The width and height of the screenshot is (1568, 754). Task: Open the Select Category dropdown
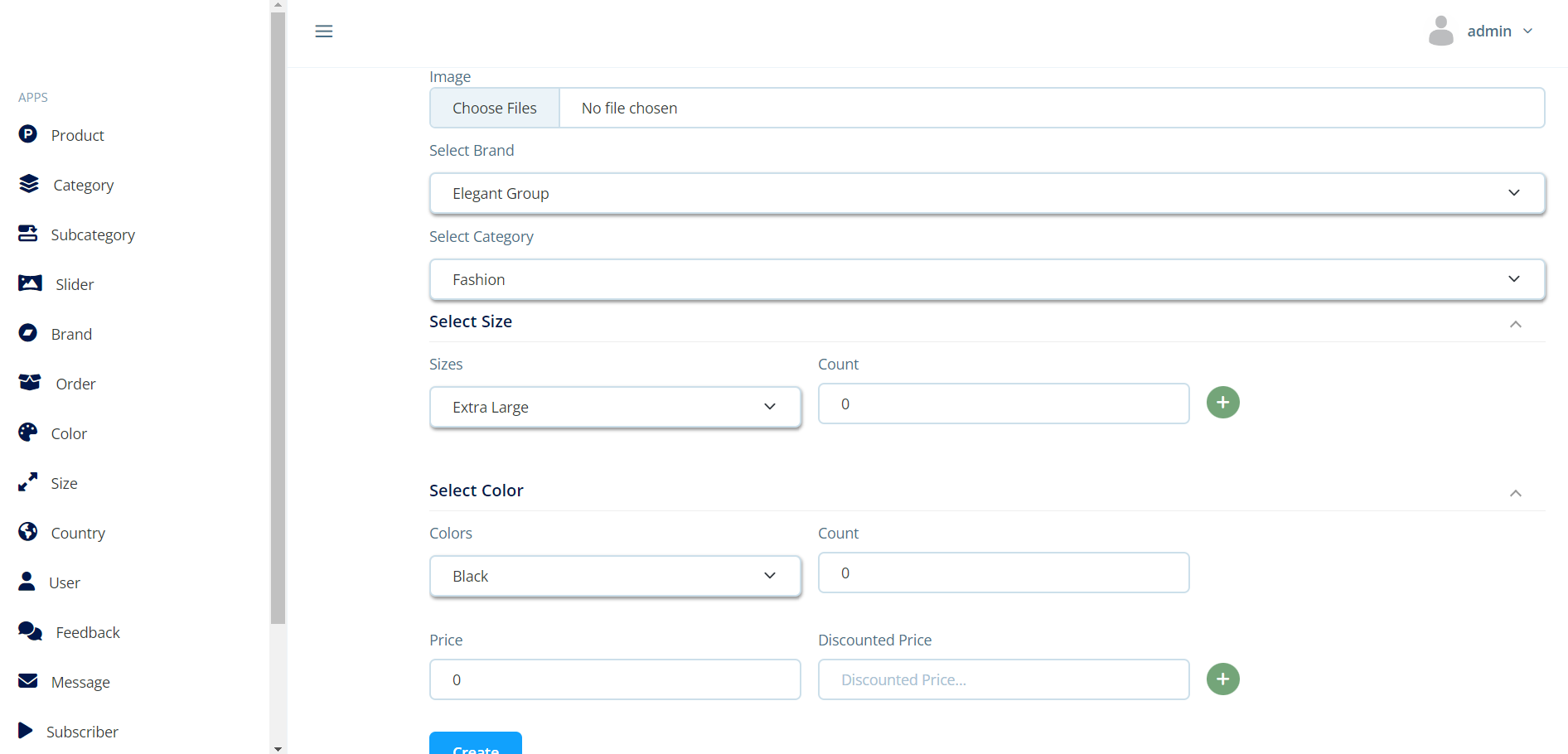click(x=986, y=280)
